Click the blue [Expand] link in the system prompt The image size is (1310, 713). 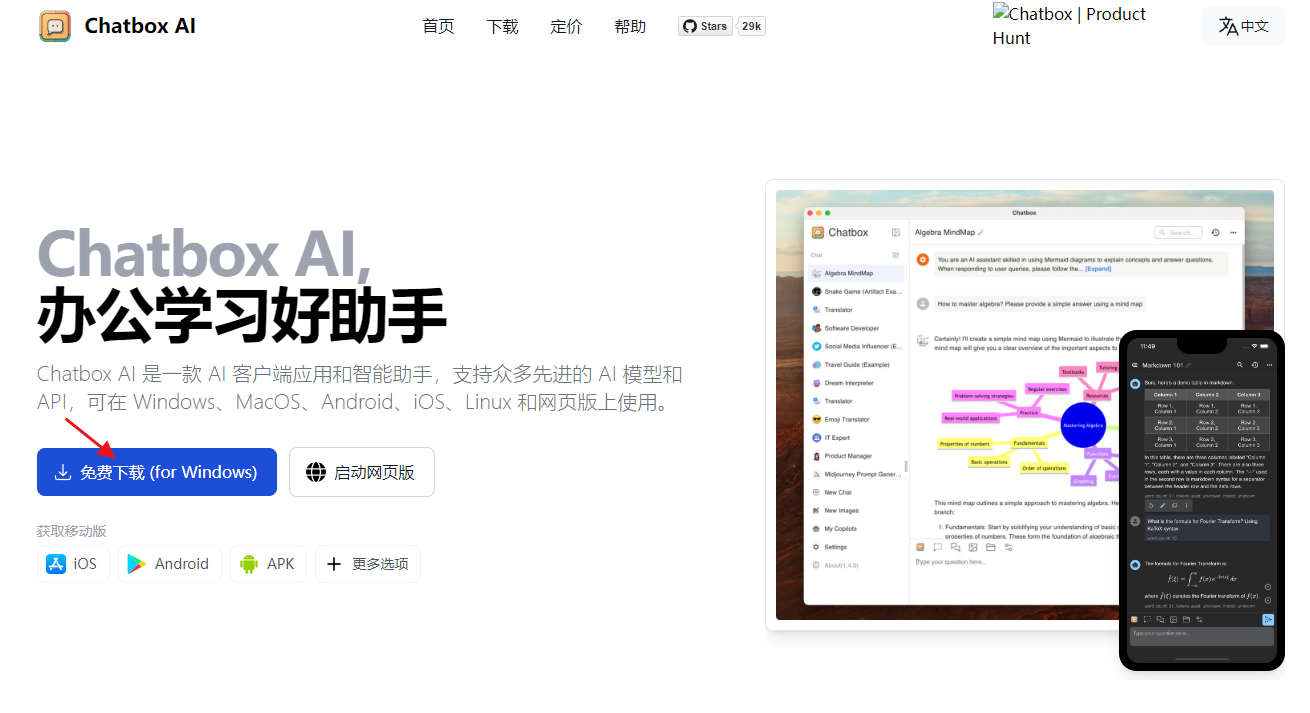1098,268
